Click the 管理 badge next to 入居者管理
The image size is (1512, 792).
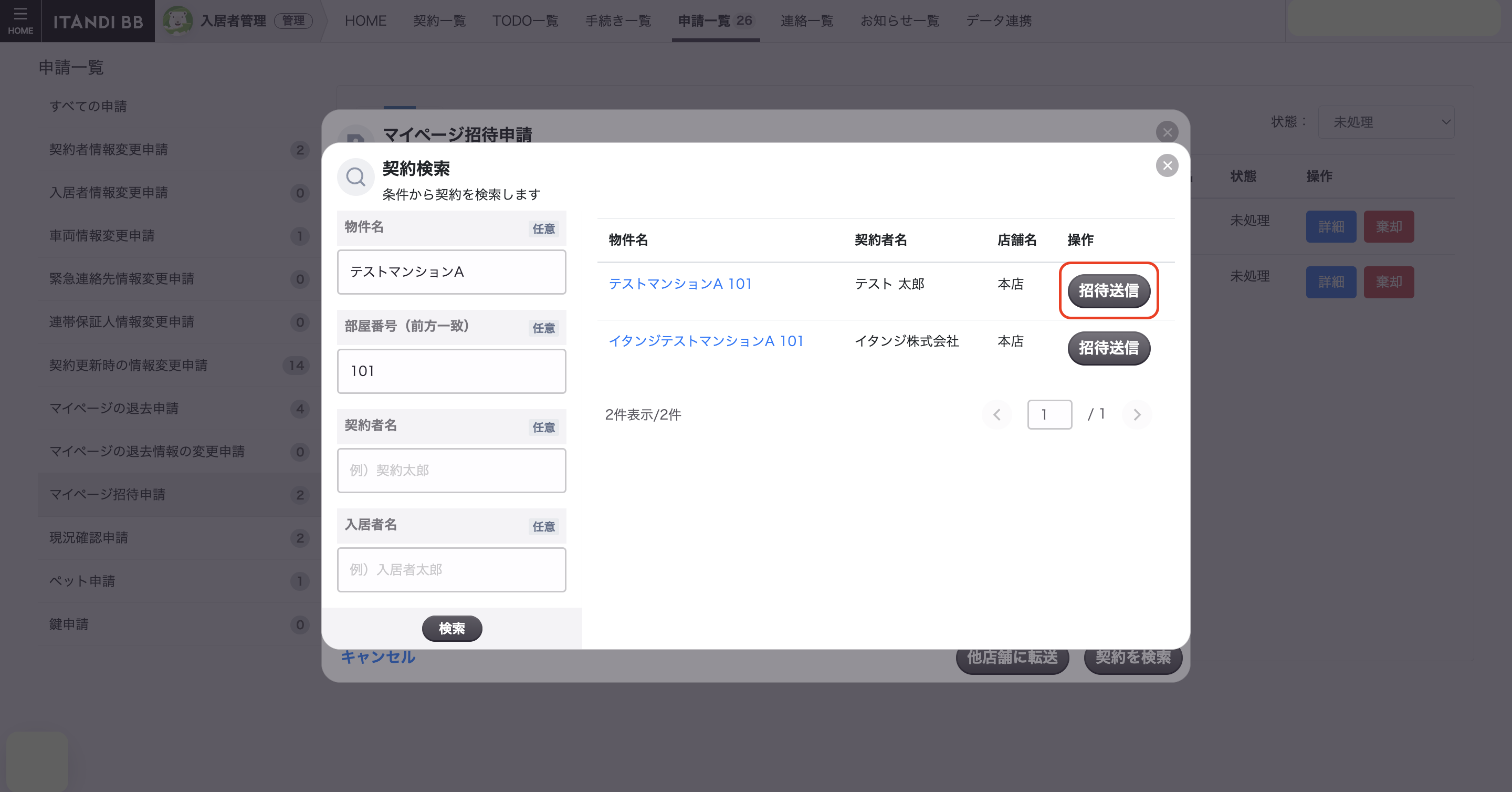[x=293, y=21]
